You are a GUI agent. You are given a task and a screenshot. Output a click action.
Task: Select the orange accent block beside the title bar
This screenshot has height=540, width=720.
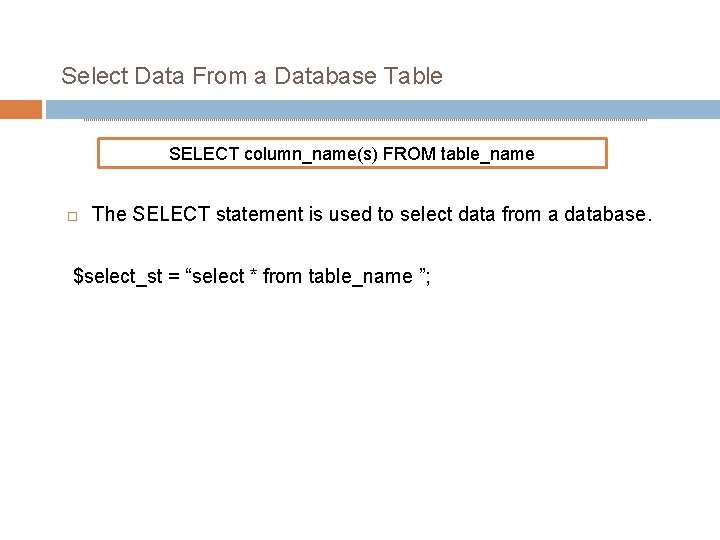(20, 109)
